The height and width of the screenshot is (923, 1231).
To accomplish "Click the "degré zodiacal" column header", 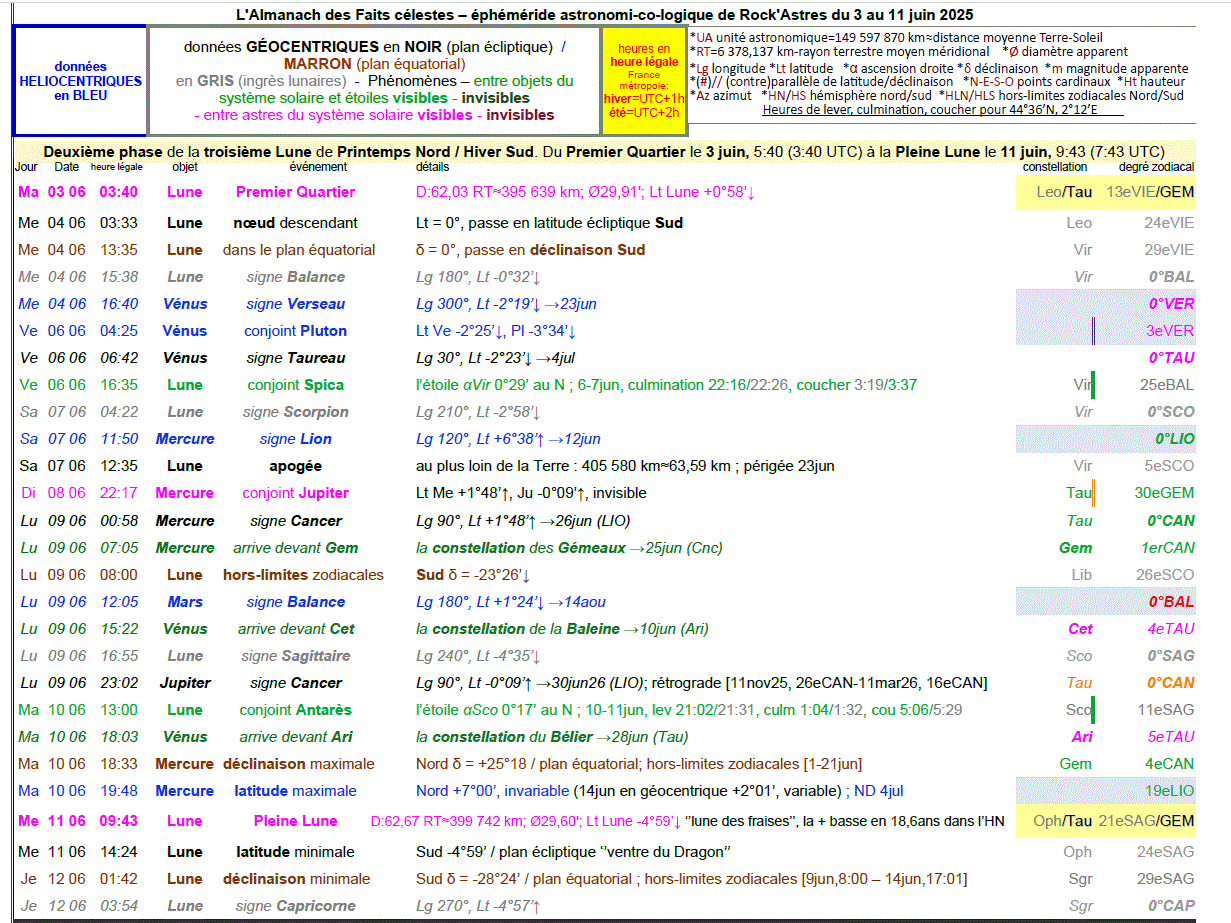I will click(1156, 167).
